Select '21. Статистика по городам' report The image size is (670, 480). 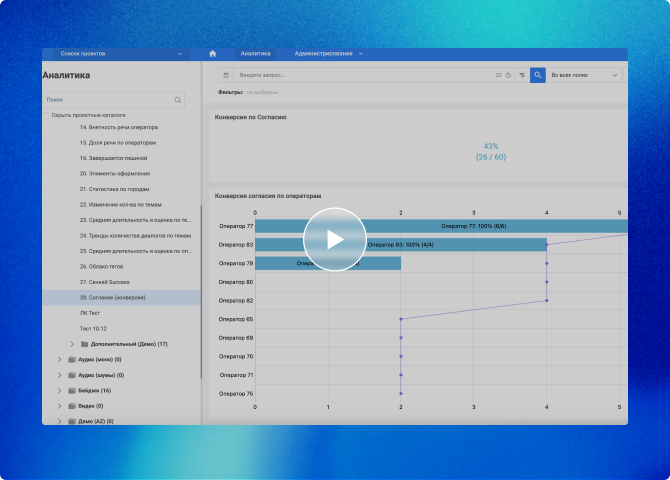click(x=115, y=189)
